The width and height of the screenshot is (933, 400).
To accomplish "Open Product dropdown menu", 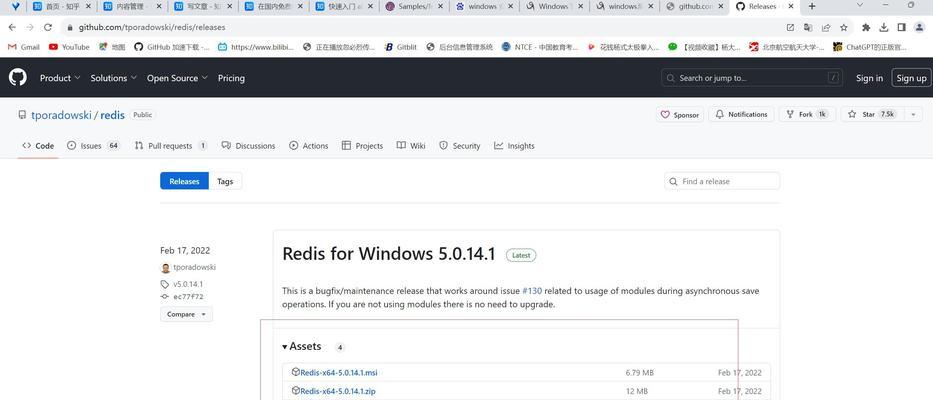I will [60, 78].
